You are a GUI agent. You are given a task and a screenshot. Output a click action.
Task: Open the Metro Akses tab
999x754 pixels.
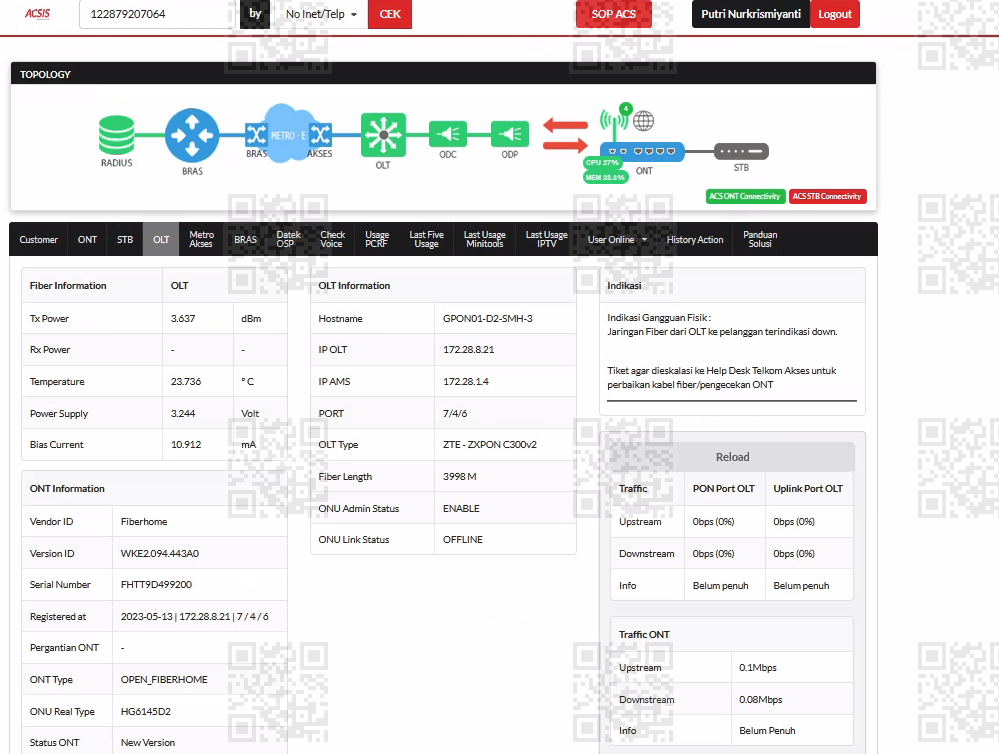tap(201, 240)
